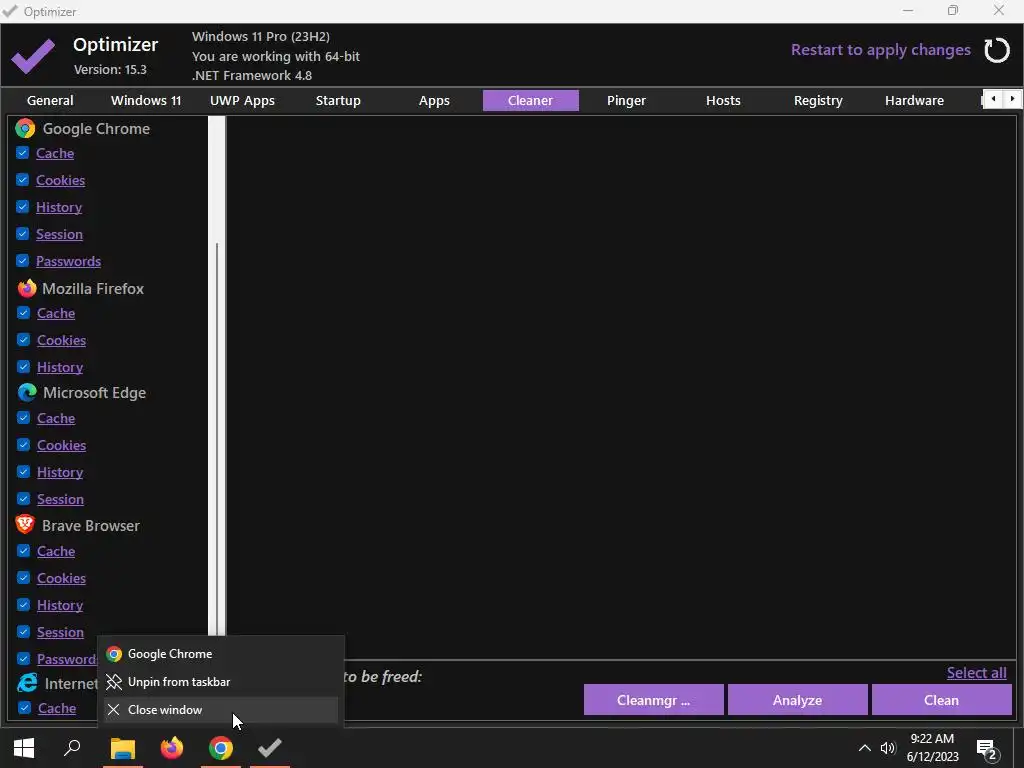Switch to the Registry tab

point(818,101)
